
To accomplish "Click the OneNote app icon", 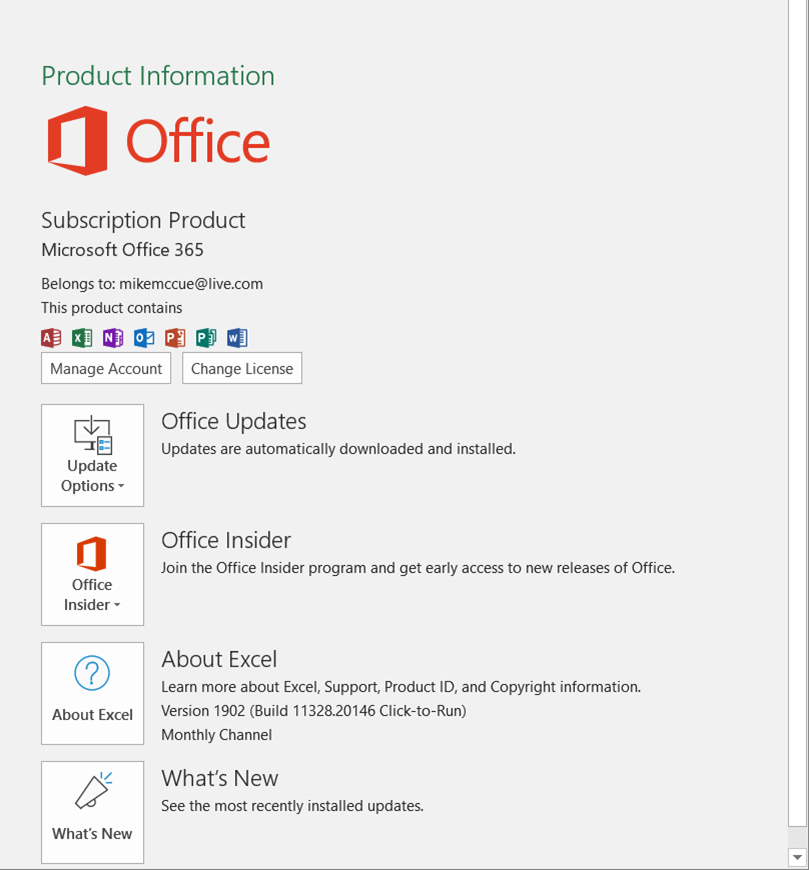I will point(113,337).
